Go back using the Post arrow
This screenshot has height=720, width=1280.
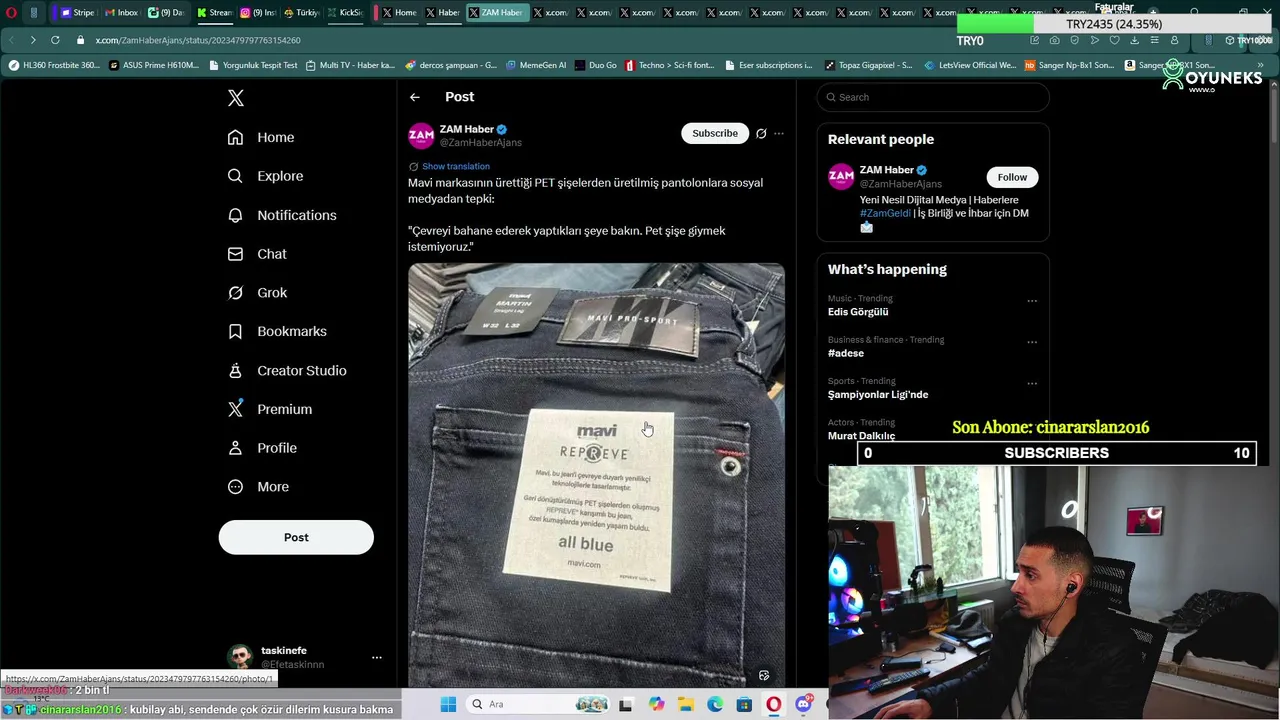point(415,97)
